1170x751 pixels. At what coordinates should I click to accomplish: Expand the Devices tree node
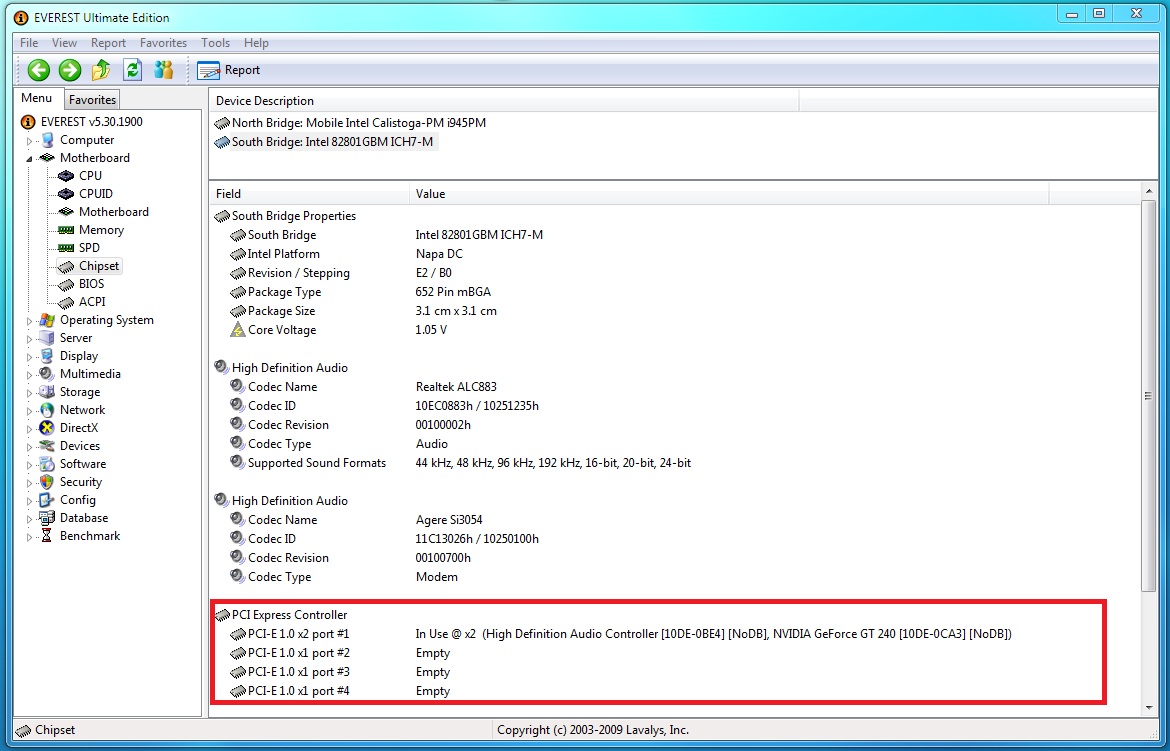pos(29,446)
